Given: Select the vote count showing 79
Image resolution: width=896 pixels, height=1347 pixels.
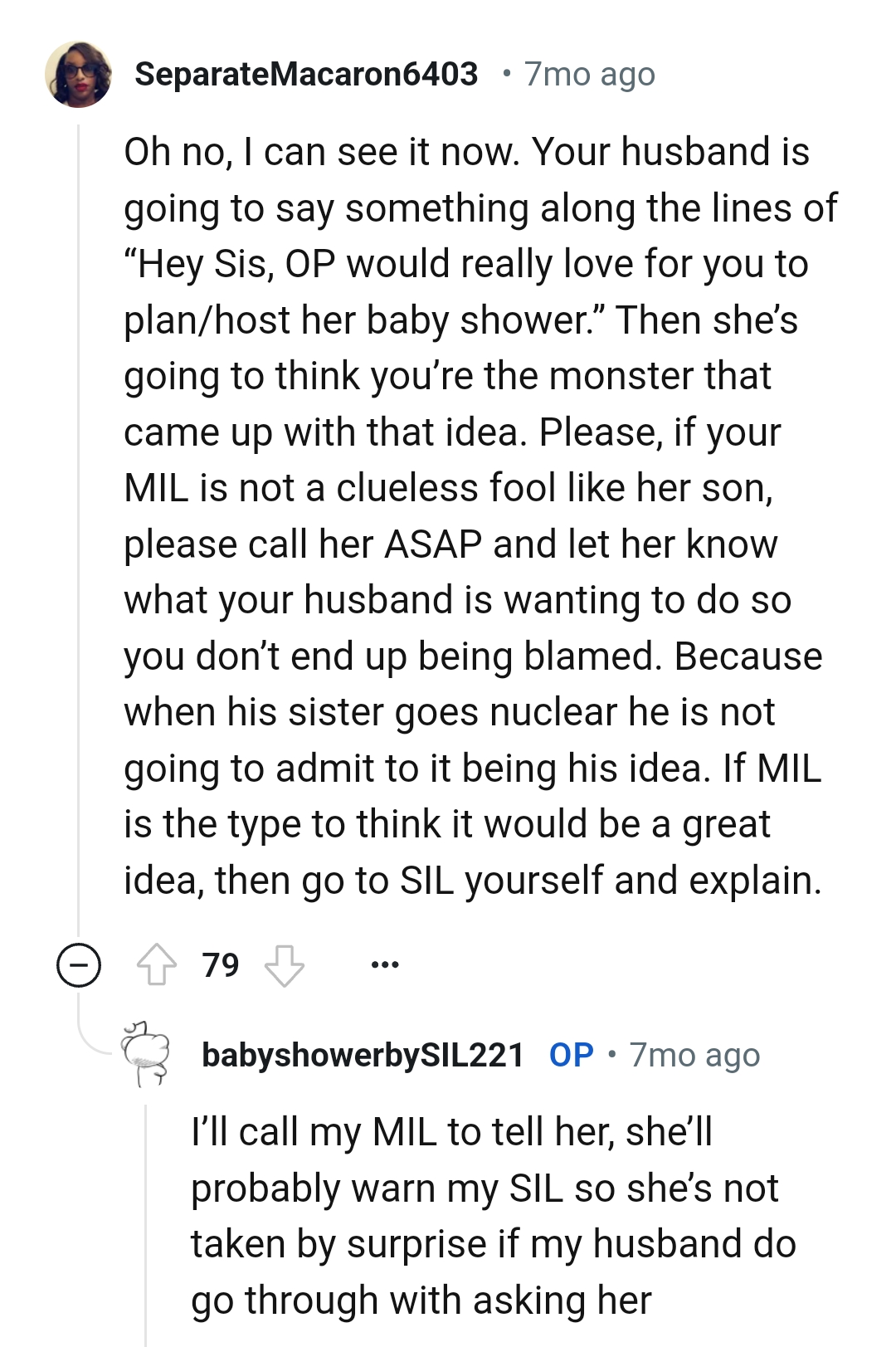Looking at the screenshot, I should point(220,964).
